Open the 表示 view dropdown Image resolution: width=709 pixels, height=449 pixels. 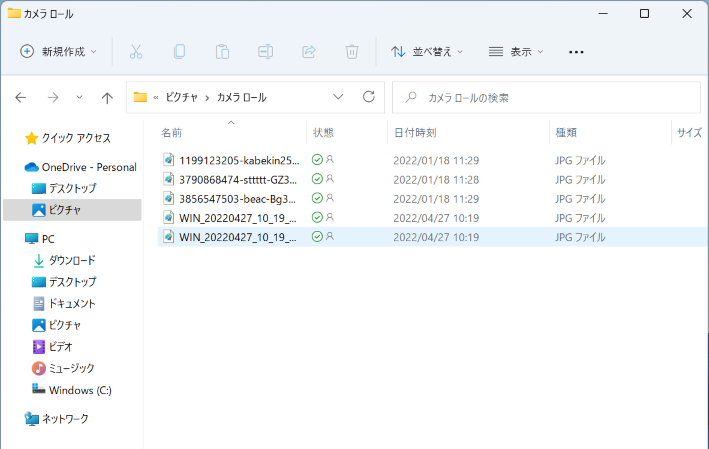coord(516,52)
